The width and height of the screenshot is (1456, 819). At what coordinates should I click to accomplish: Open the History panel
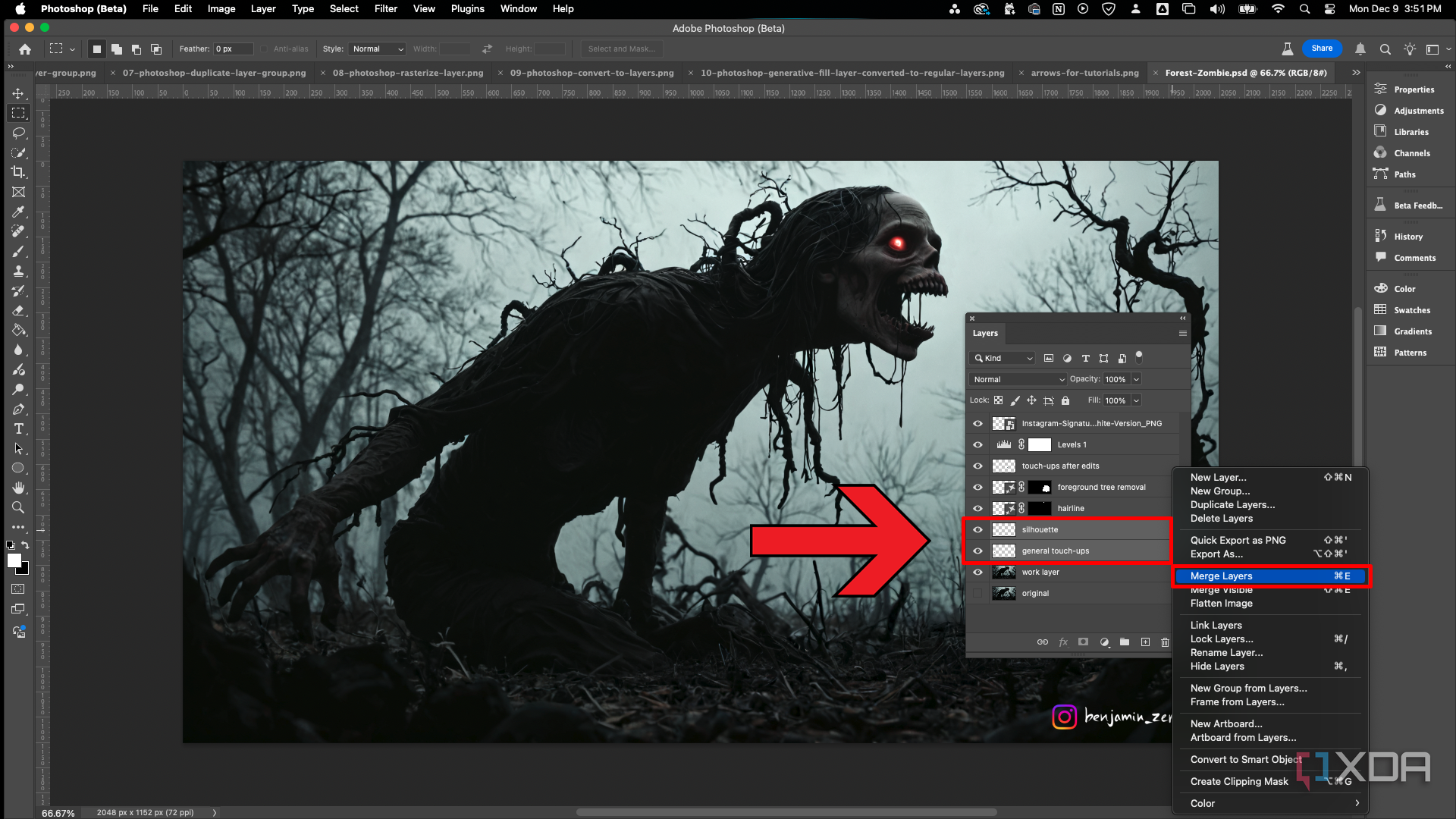click(x=1408, y=237)
